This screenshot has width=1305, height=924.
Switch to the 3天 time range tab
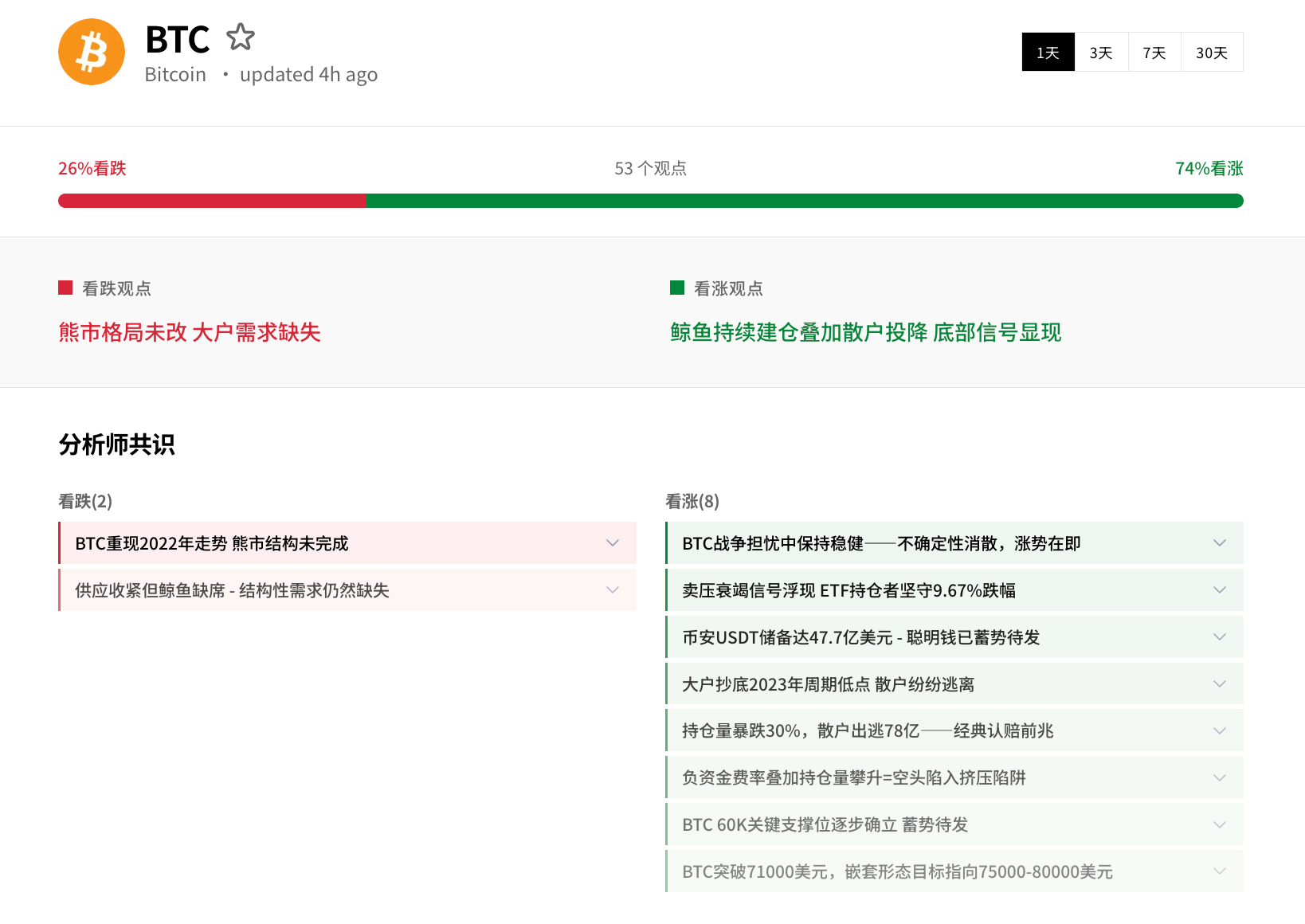pos(1101,53)
